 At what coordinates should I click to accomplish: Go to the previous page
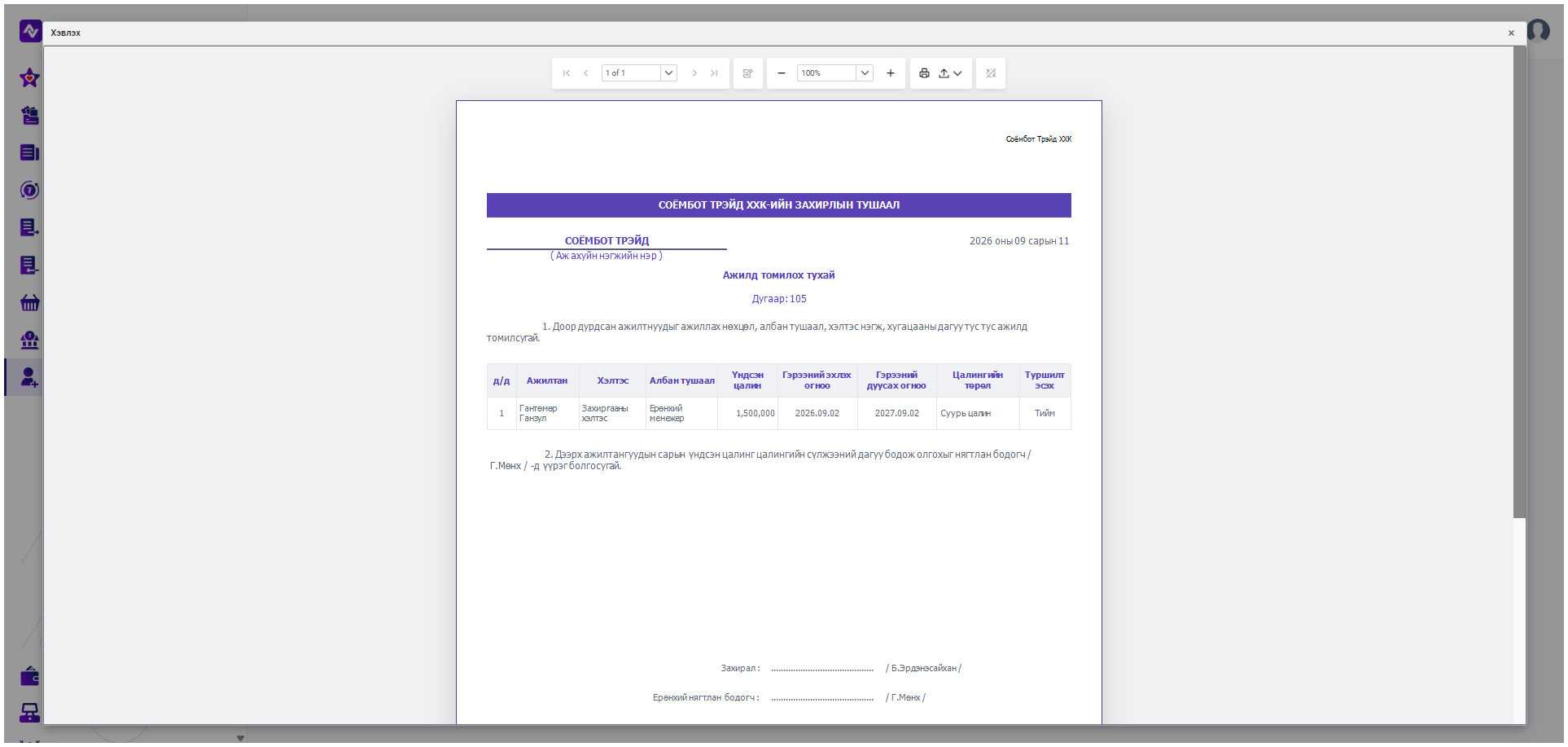(586, 73)
